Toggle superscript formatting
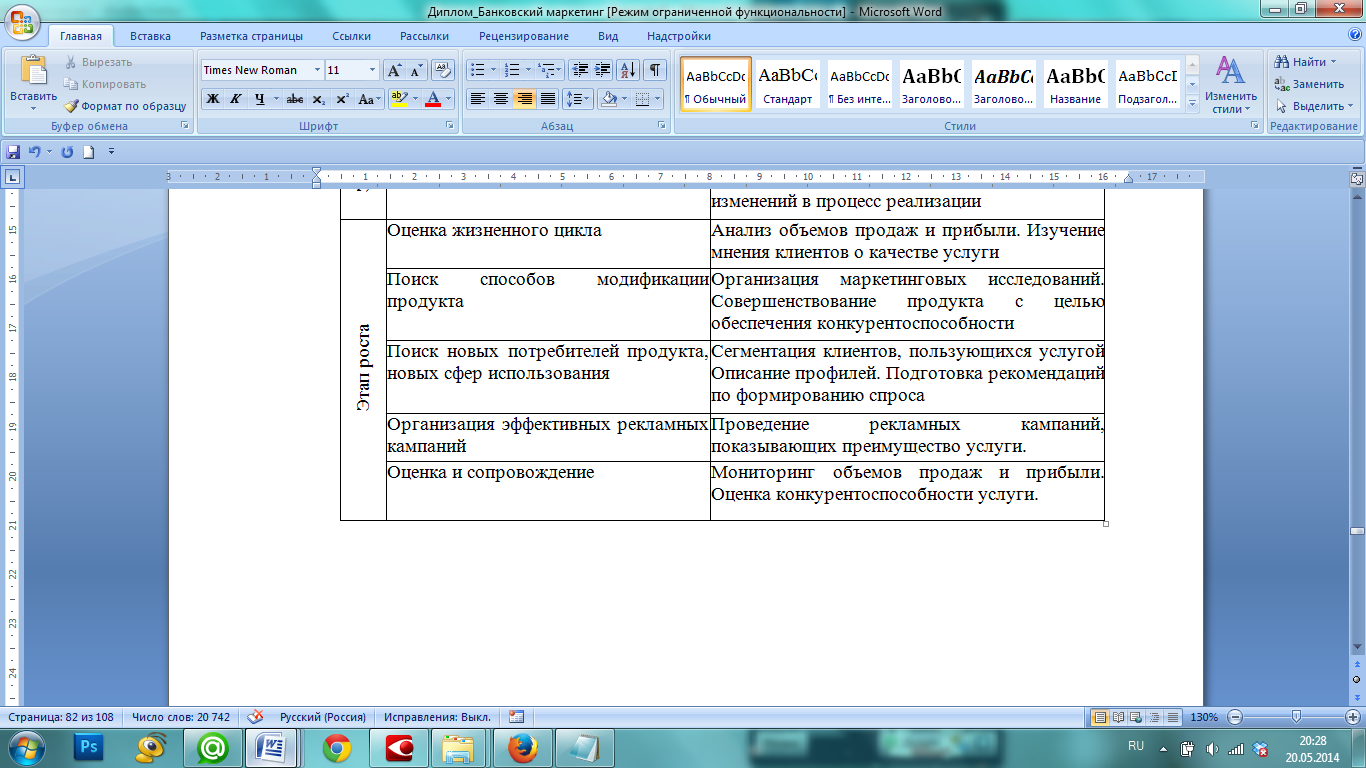The height and width of the screenshot is (768, 1366). tap(342, 99)
